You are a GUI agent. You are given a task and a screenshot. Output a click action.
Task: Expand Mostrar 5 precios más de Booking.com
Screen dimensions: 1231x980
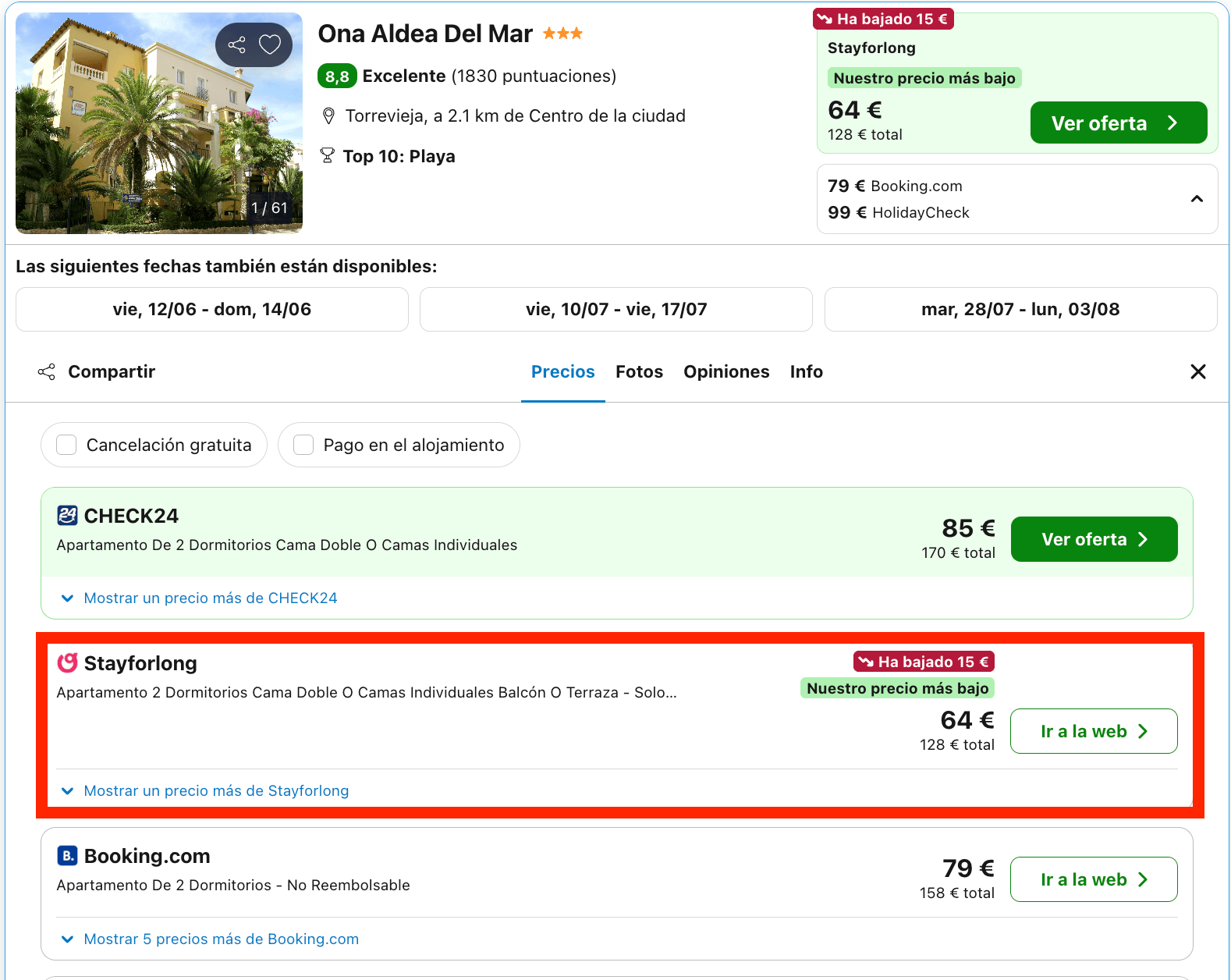[x=210, y=939]
